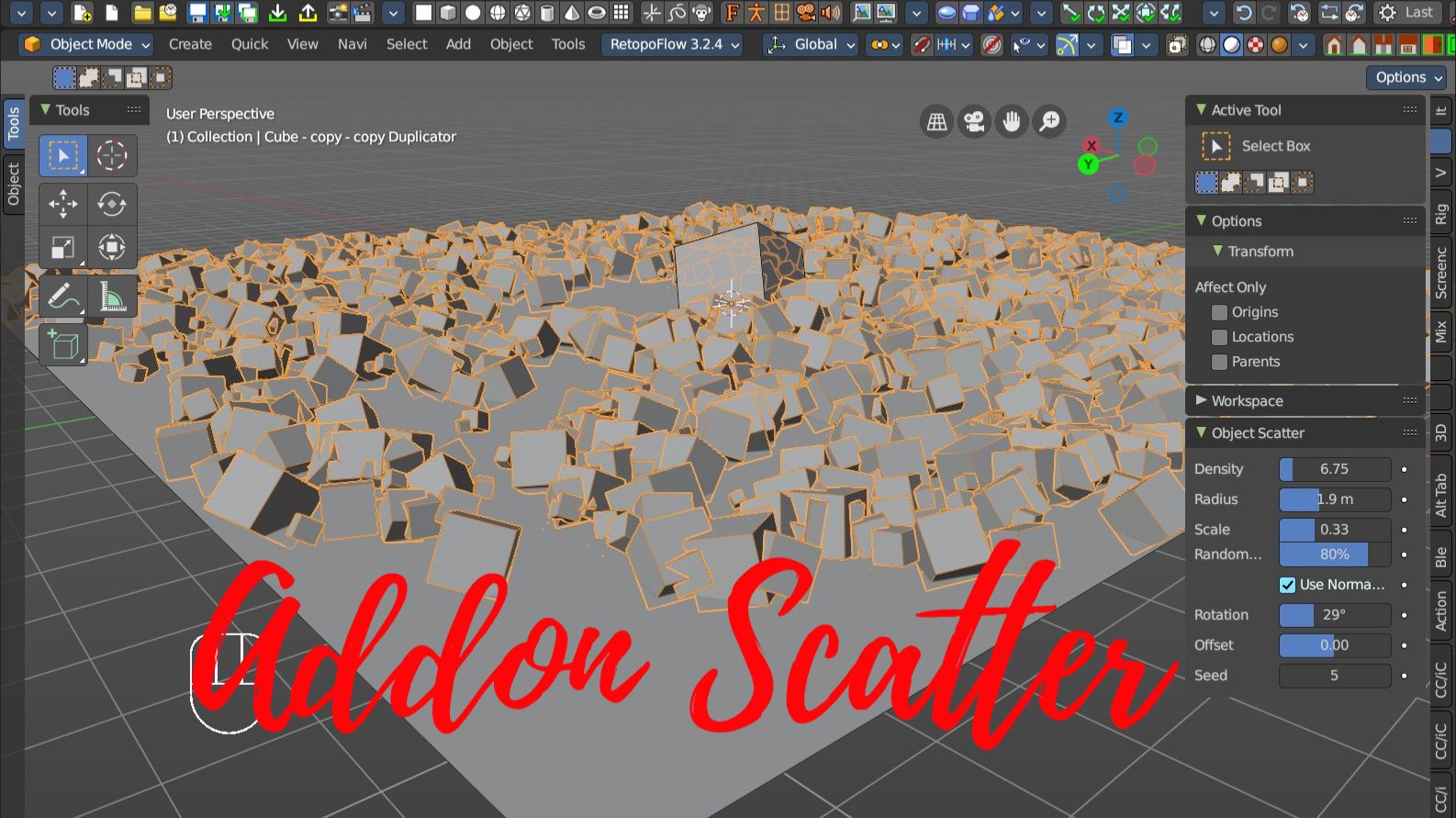Image resolution: width=1456 pixels, height=818 pixels.
Task: Toggle proportional editing icon
Action: click(x=991, y=44)
